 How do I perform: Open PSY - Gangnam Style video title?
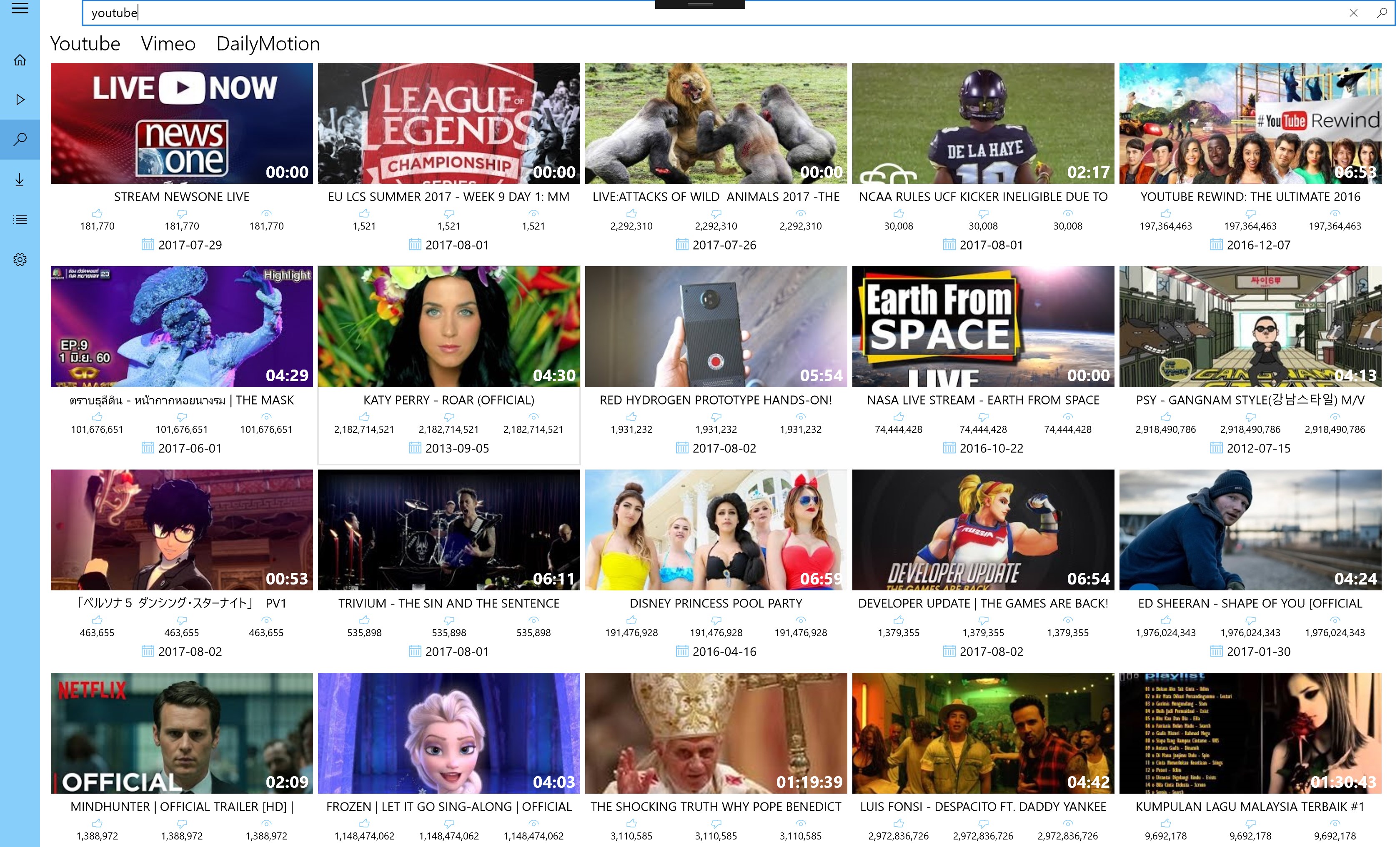pos(1250,400)
